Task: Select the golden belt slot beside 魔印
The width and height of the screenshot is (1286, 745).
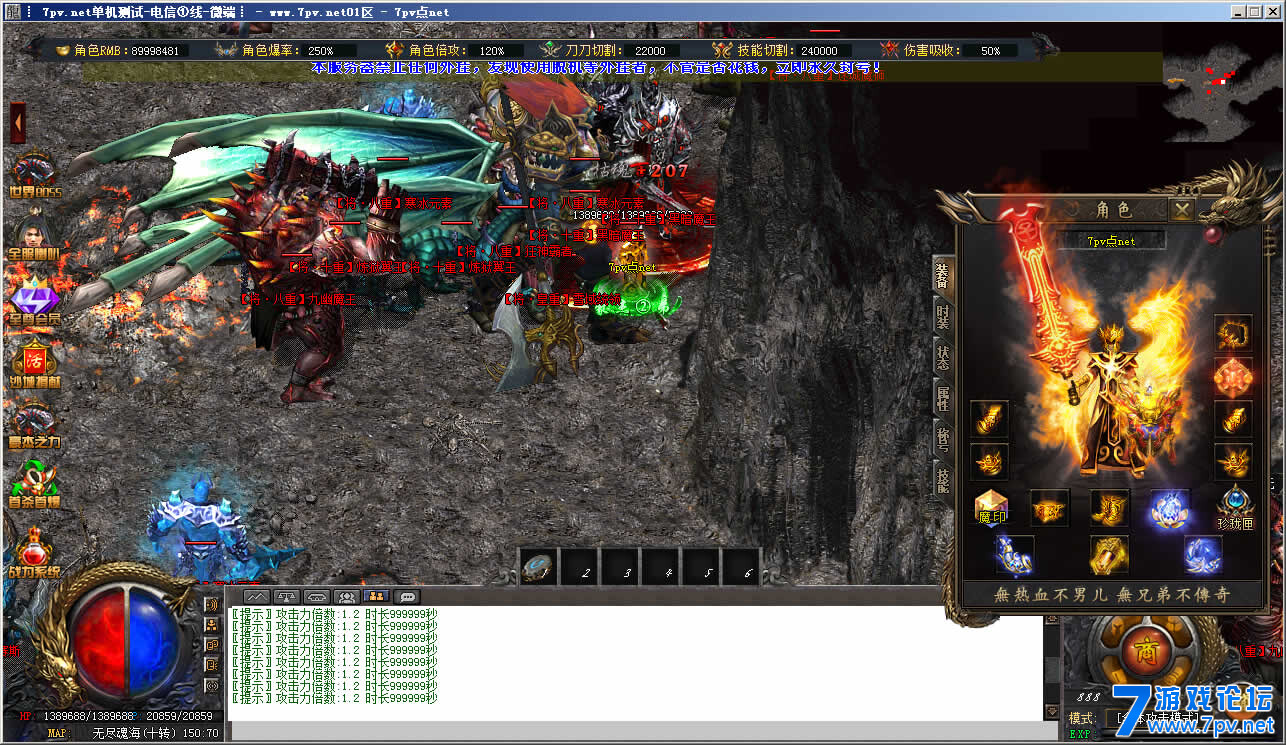Action: click(1049, 508)
